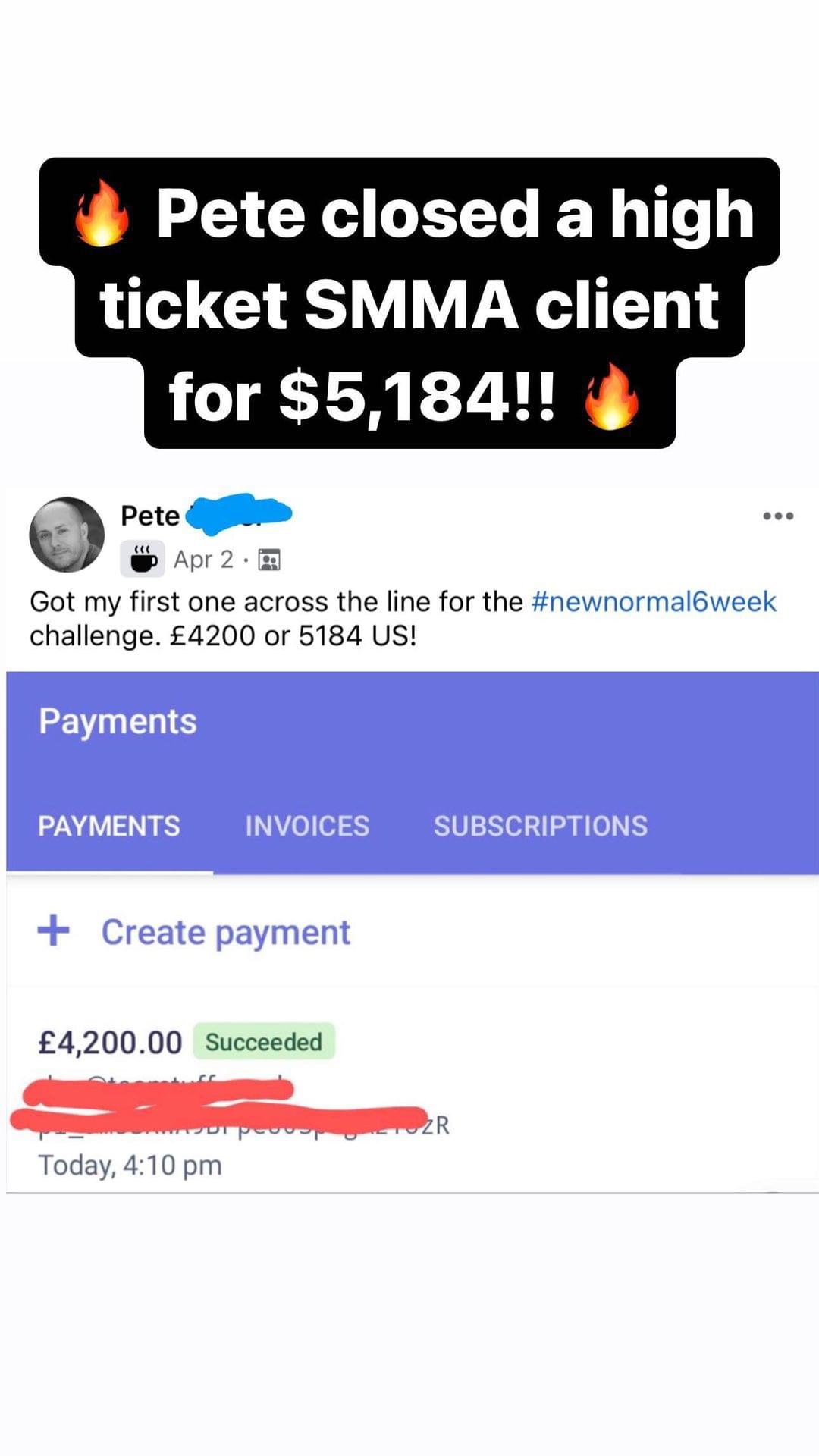Click the fire emoji after $5,184!!
Image resolution: width=819 pixels, height=1456 pixels.
pos(611,396)
